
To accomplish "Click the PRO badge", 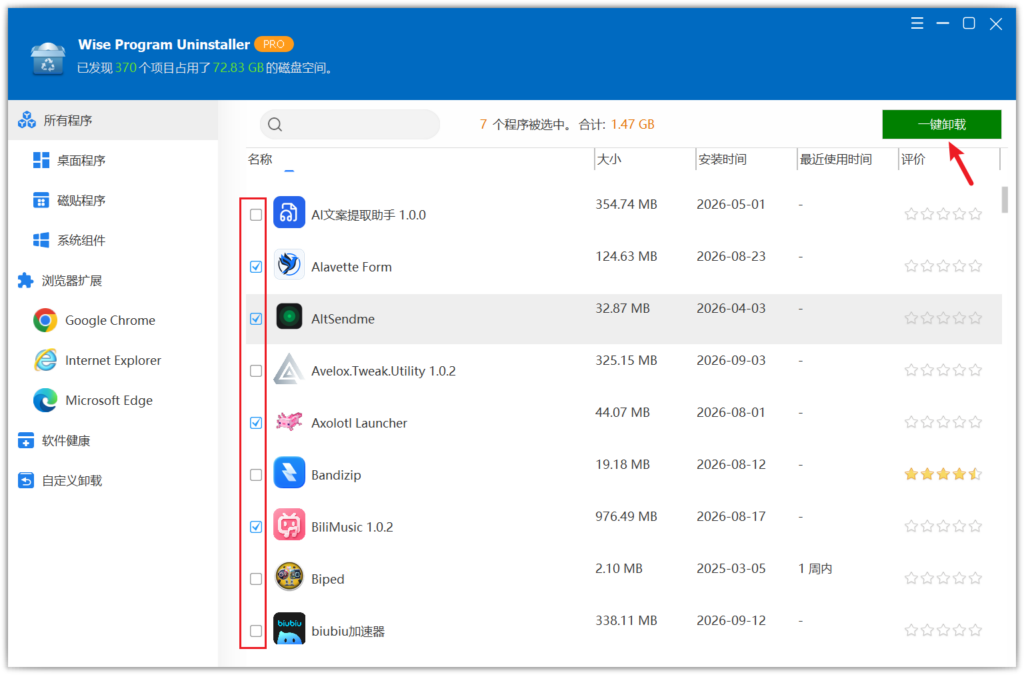I will coord(274,44).
